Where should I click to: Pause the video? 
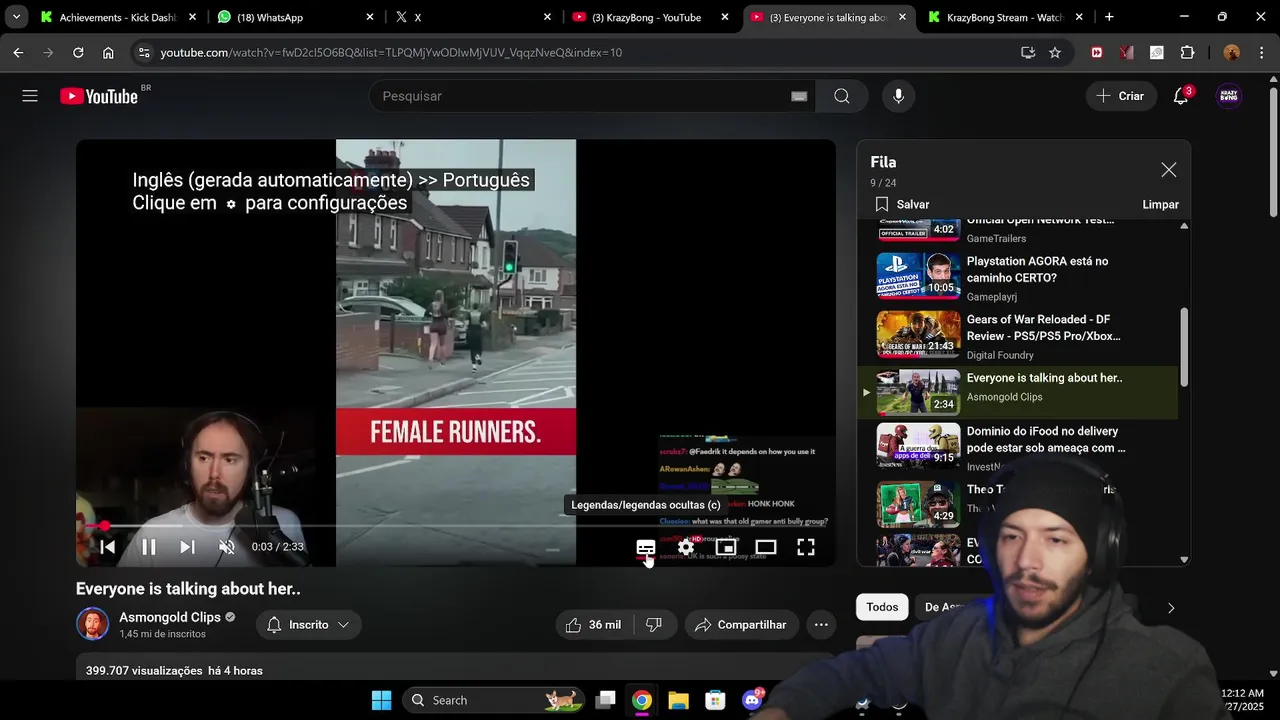pos(148,547)
